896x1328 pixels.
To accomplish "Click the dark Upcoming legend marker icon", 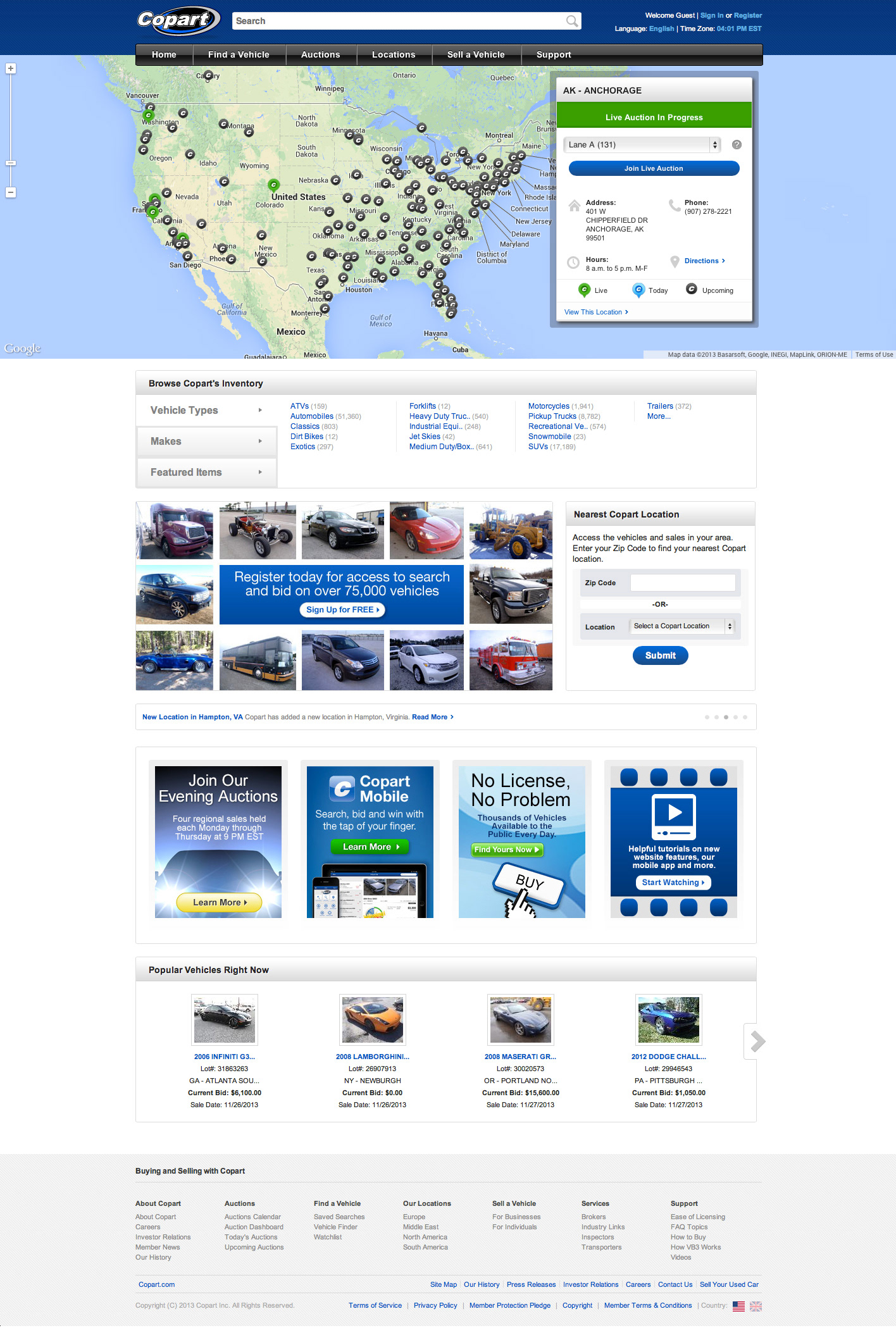I will 692,289.
